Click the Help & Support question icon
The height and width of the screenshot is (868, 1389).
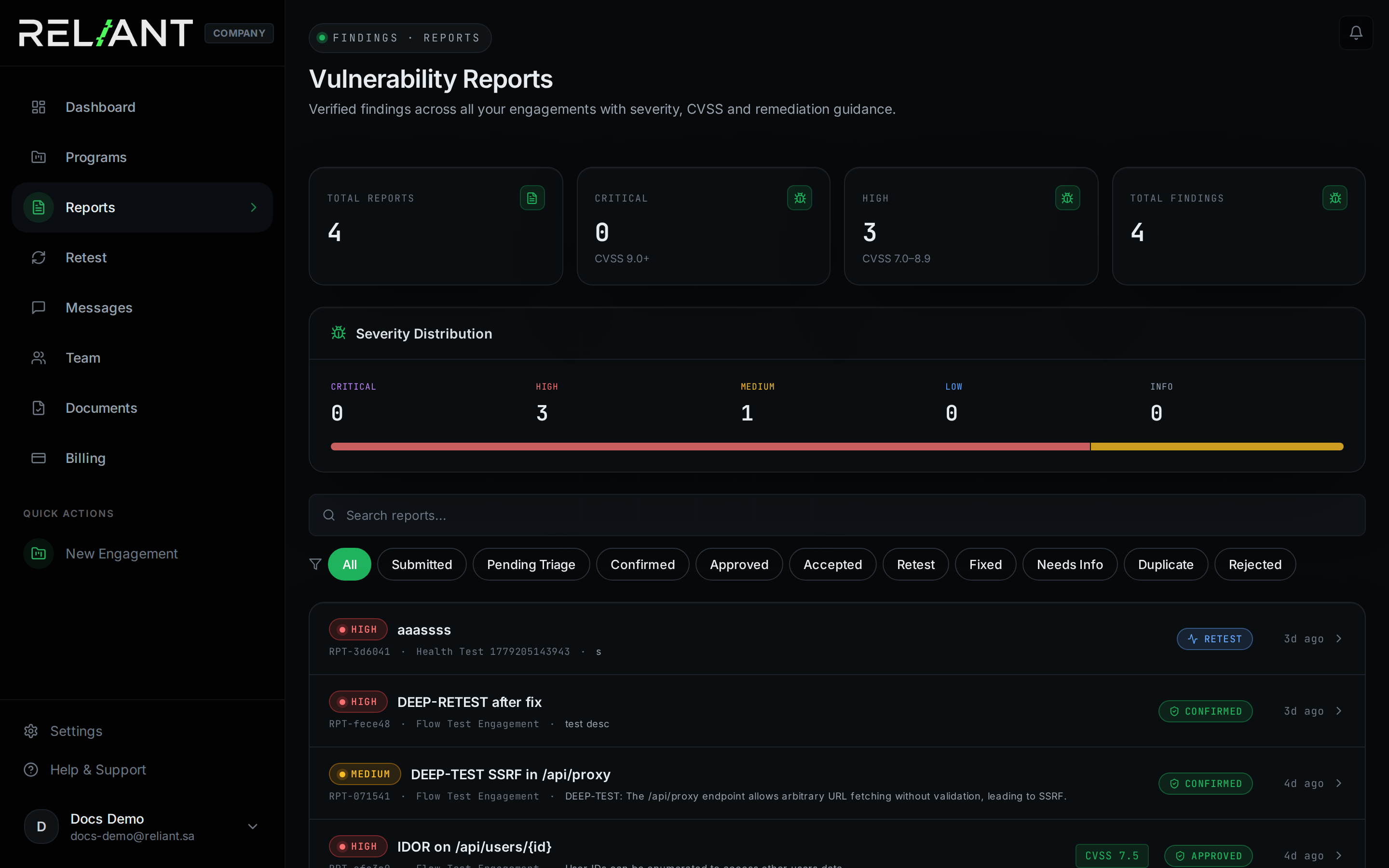pos(31,769)
